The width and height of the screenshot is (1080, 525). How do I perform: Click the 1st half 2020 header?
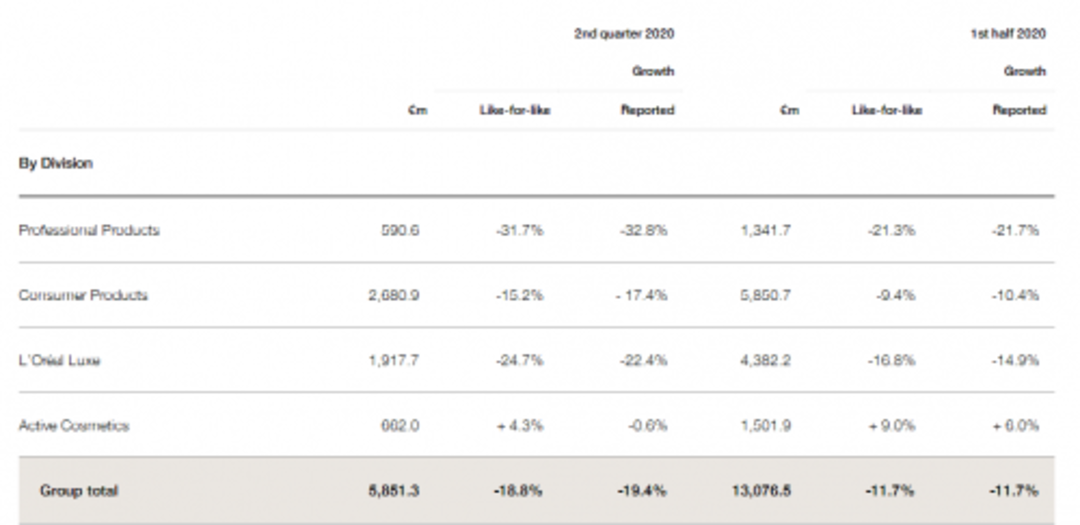1008,33
